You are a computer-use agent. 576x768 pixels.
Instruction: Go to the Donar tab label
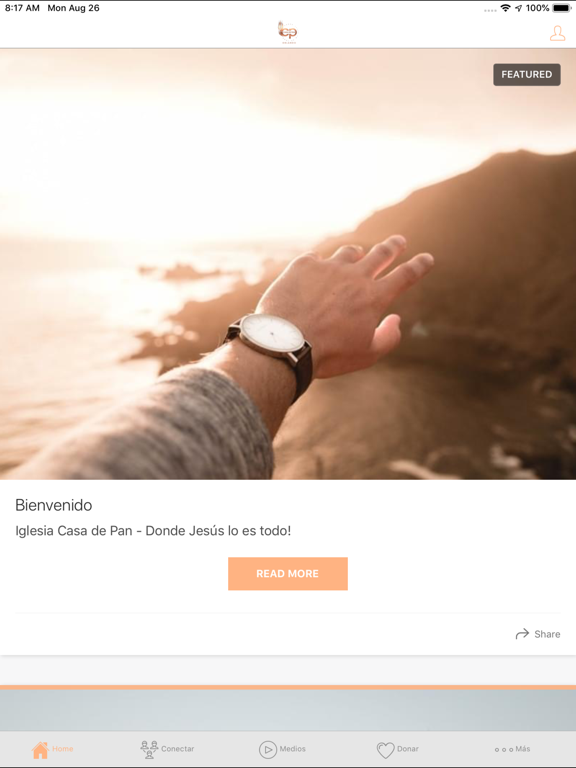tap(408, 749)
